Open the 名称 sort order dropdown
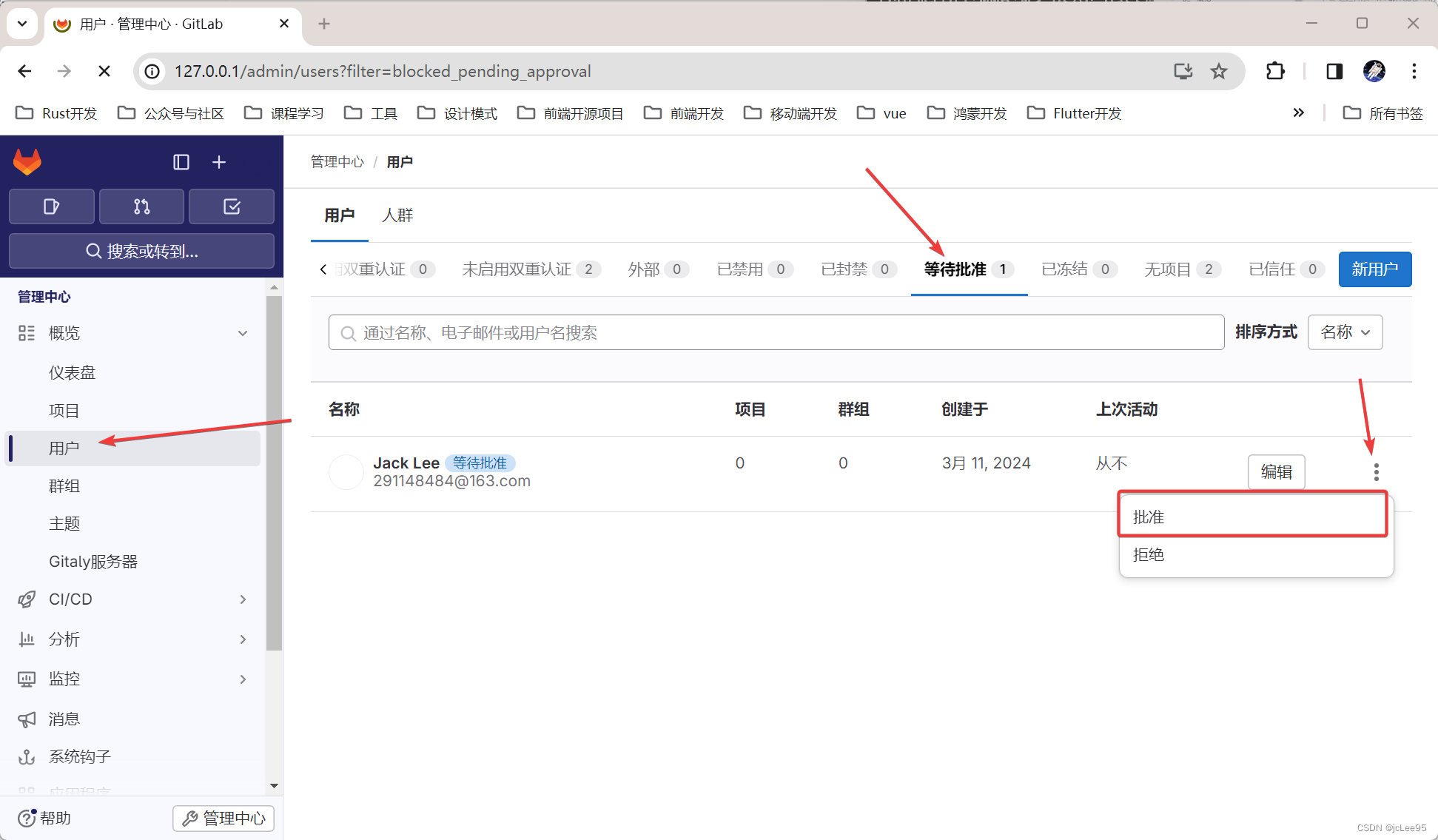Screen dimensions: 1438x840 coord(1345,332)
